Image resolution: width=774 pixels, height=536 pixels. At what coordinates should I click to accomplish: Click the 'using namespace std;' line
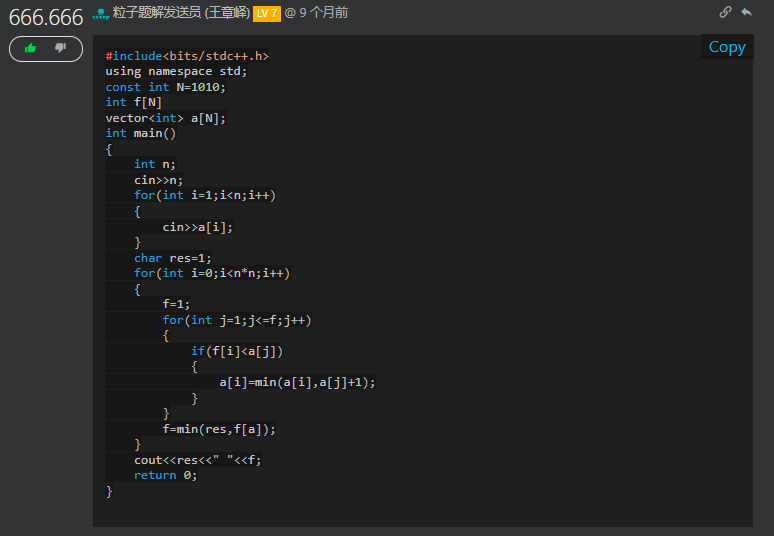click(176, 71)
